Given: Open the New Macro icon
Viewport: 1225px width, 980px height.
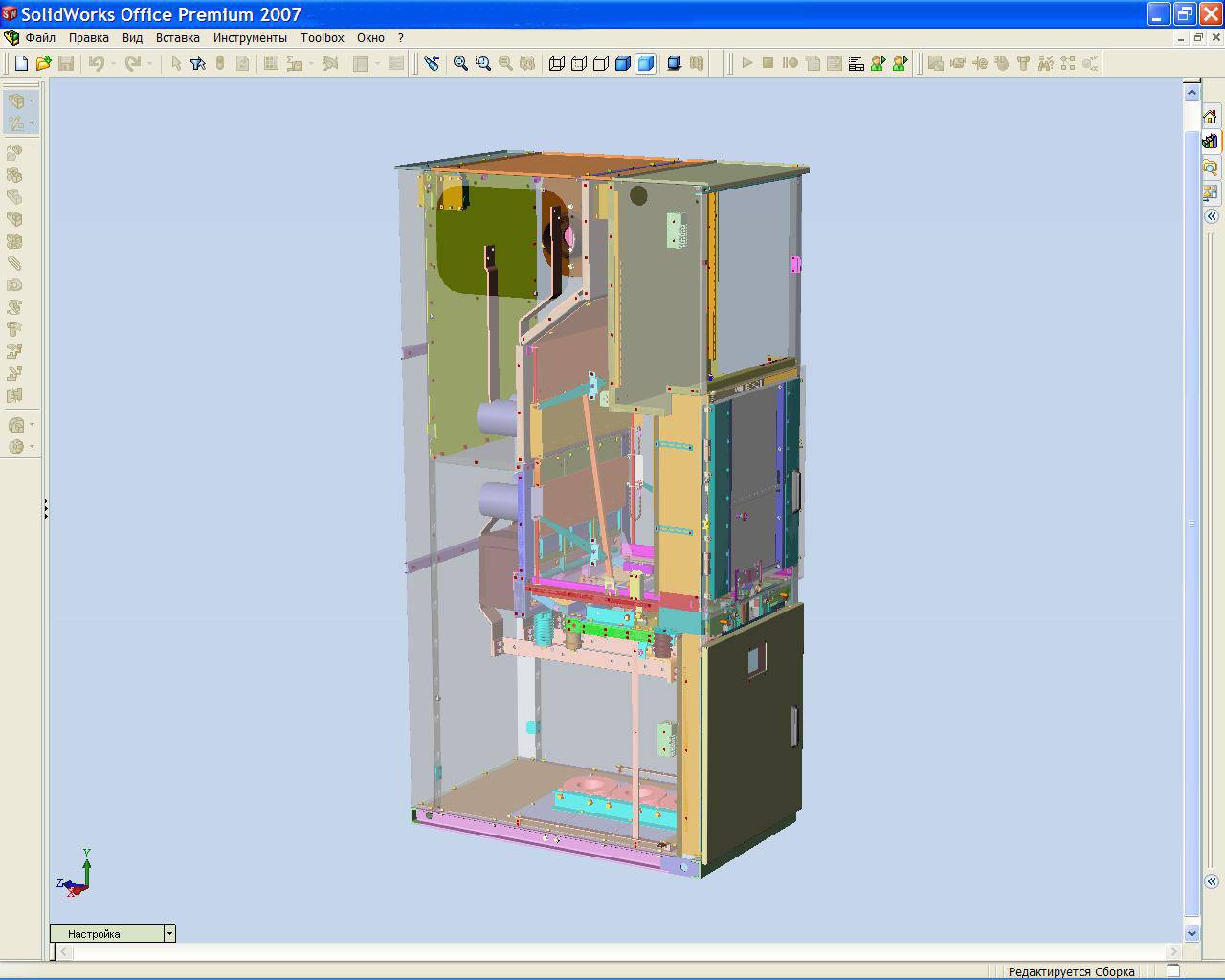Looking at the screenshot, I should click(813, 63).
